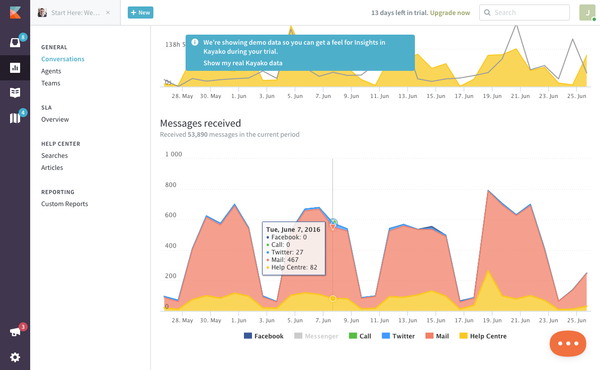
Task: Open the conversations inbox icon in sidebar
Action: pos(15,42)
